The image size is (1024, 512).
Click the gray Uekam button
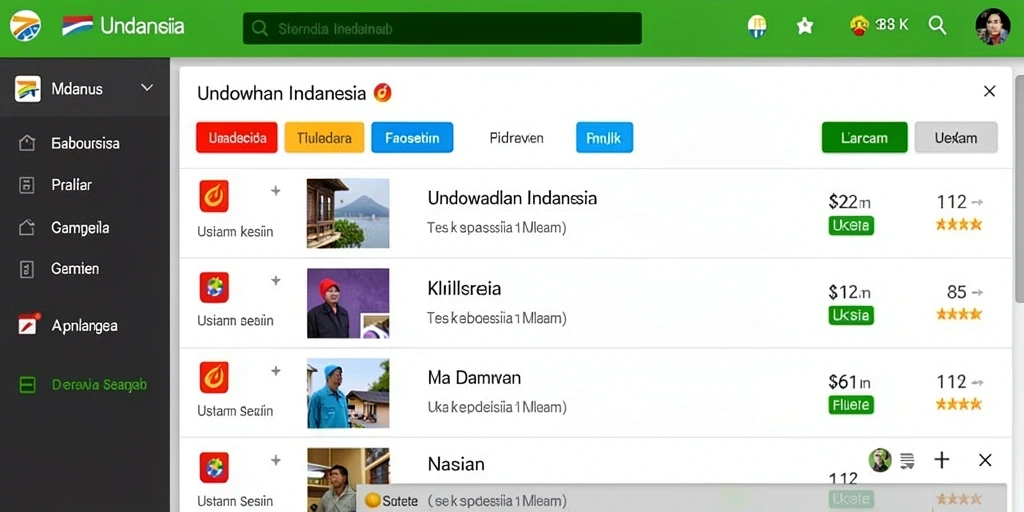[x=956, y=138]
